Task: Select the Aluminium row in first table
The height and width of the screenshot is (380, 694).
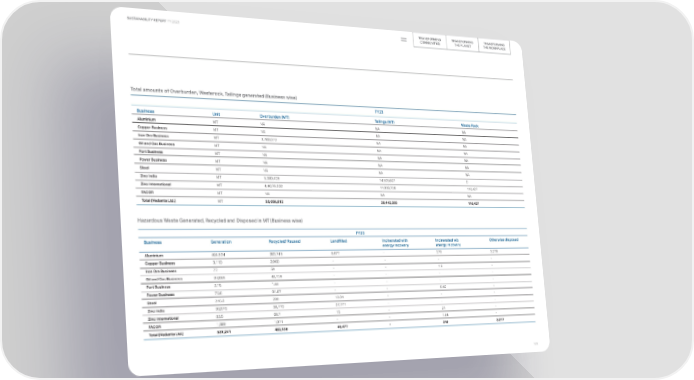Action: pyautogui.click(x=325, y=126)
